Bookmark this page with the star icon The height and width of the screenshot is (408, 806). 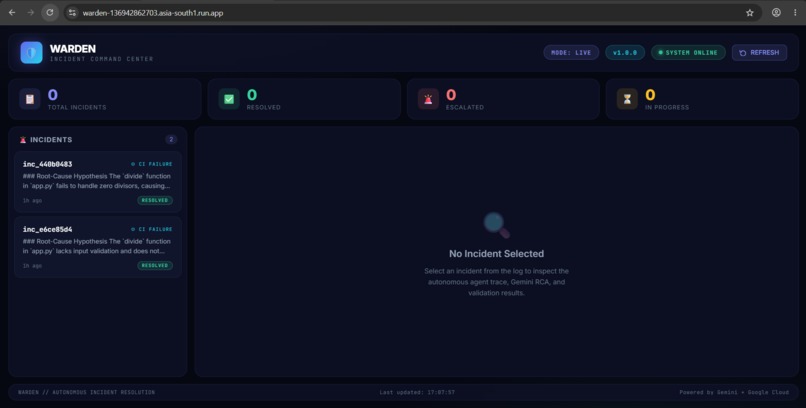point(749,13)
